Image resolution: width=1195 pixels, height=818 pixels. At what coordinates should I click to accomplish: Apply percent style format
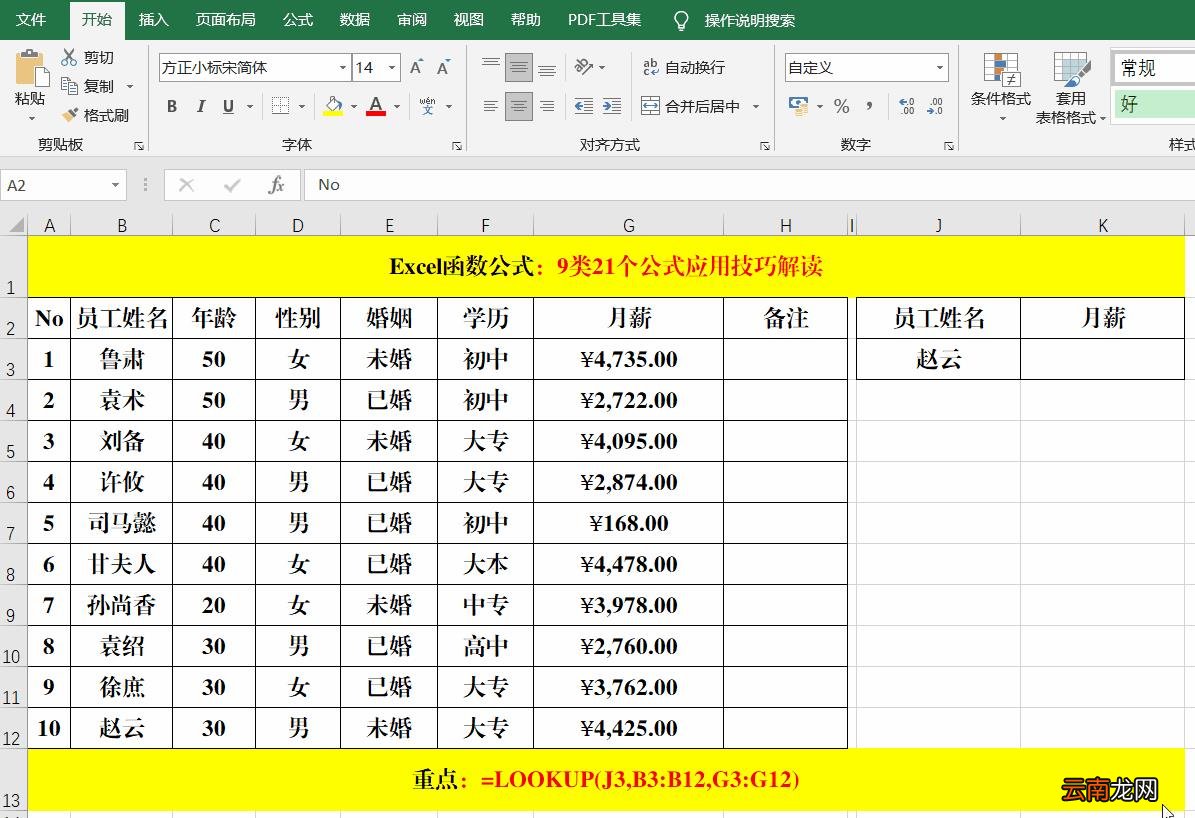coord(841,106)
